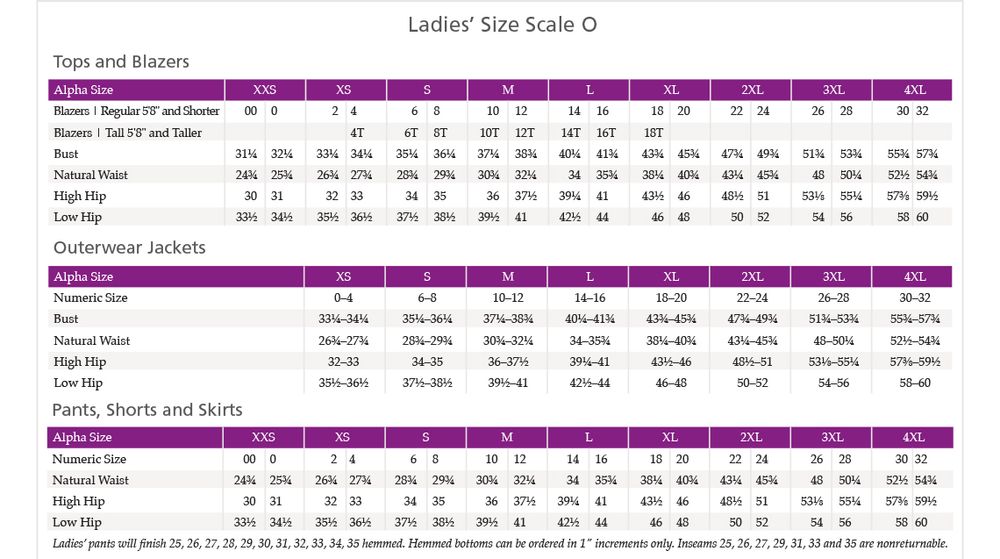Click the Blazers Tall 5'8" and Taller row label

[128, 133]
